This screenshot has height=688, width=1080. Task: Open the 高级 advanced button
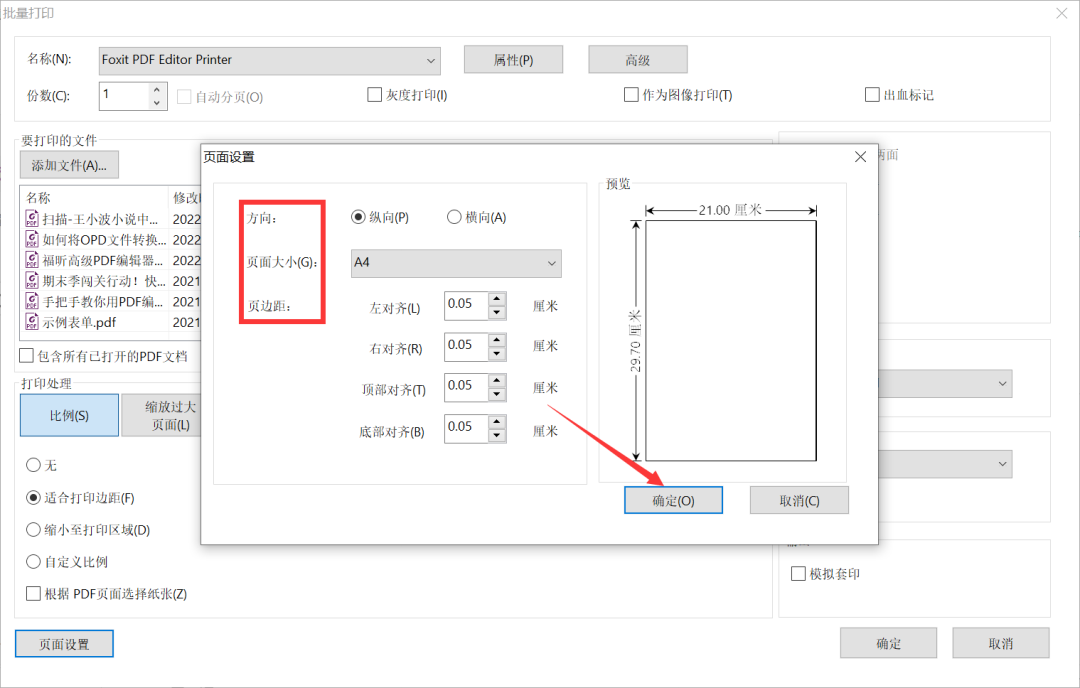point(638,60)
